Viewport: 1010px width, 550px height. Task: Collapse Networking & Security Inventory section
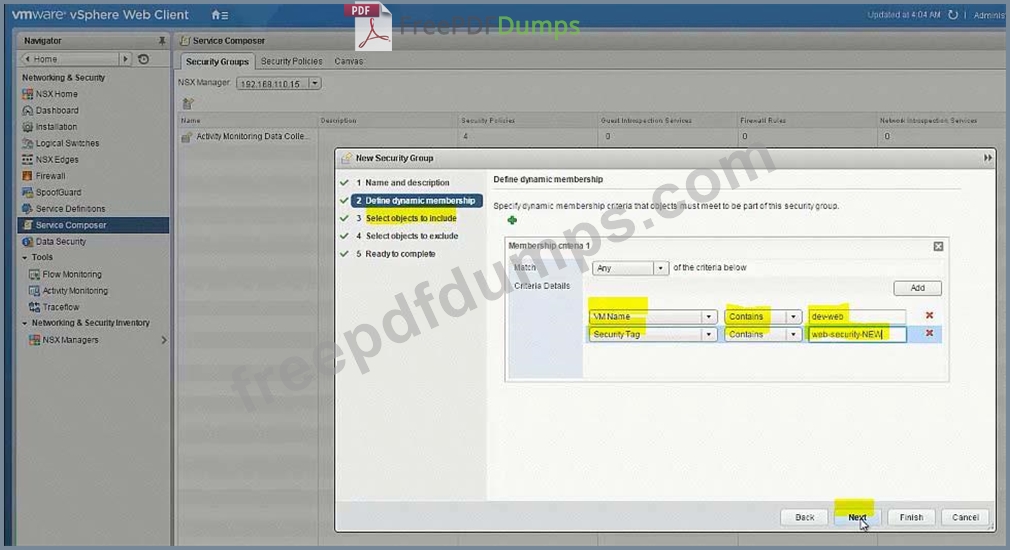[x=25, y=323]
